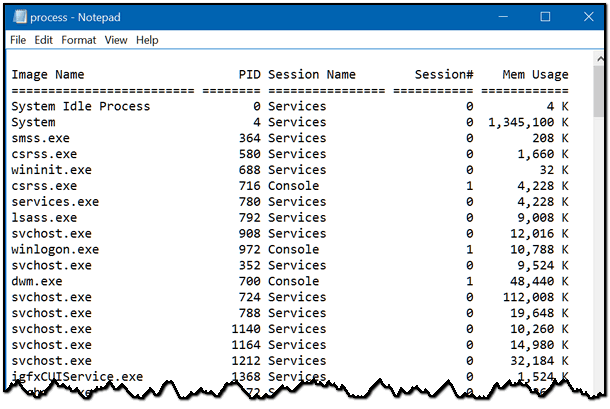Viewport: 610px width, 409px height.
Task: Click the "process - Notepad" window title
Action: (x=75, y=18)
